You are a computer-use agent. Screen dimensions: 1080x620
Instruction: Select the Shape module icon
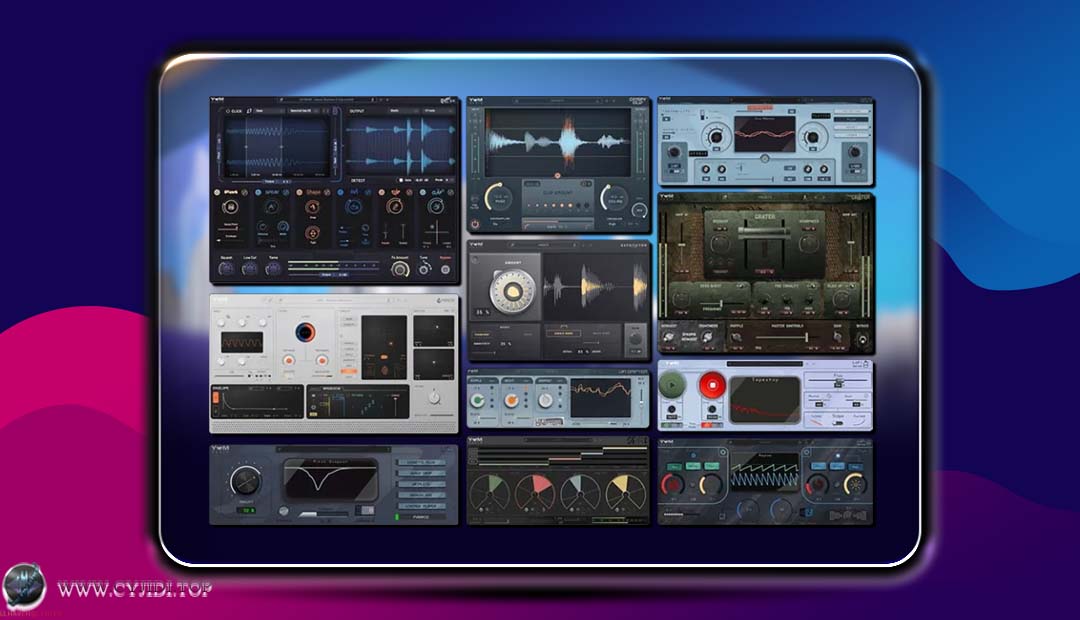pyautogui.click(x=313, y=191)
